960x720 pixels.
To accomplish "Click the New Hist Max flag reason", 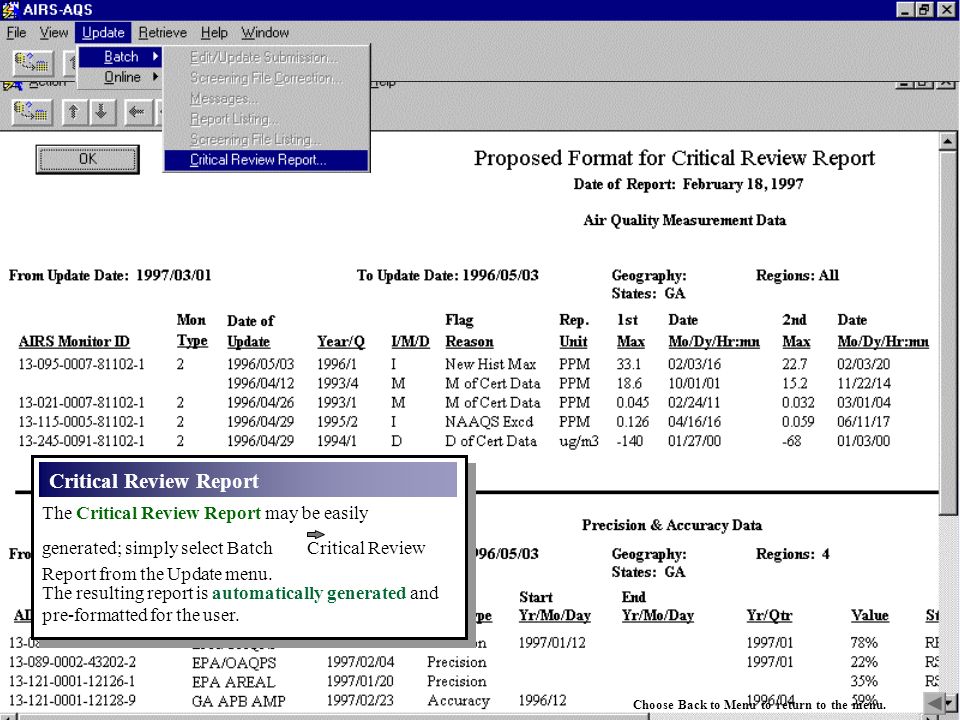I will tap(490, 364).
